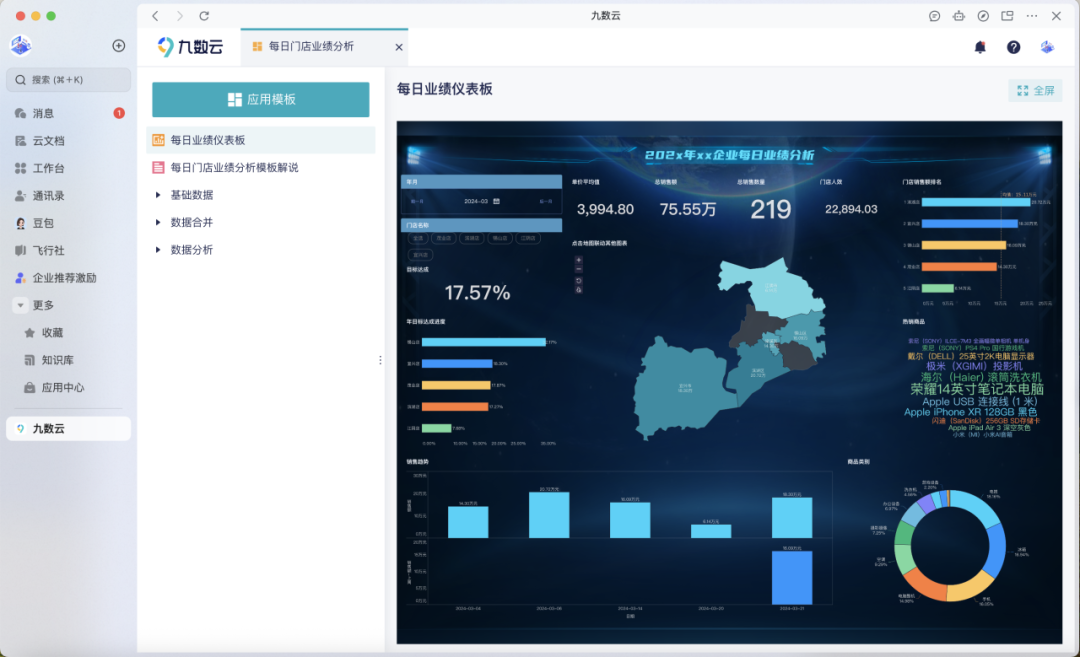Toggle the 全选 store filter chip
The height and width of the screenshot is (657, 1080).
[x=417, y=238]
